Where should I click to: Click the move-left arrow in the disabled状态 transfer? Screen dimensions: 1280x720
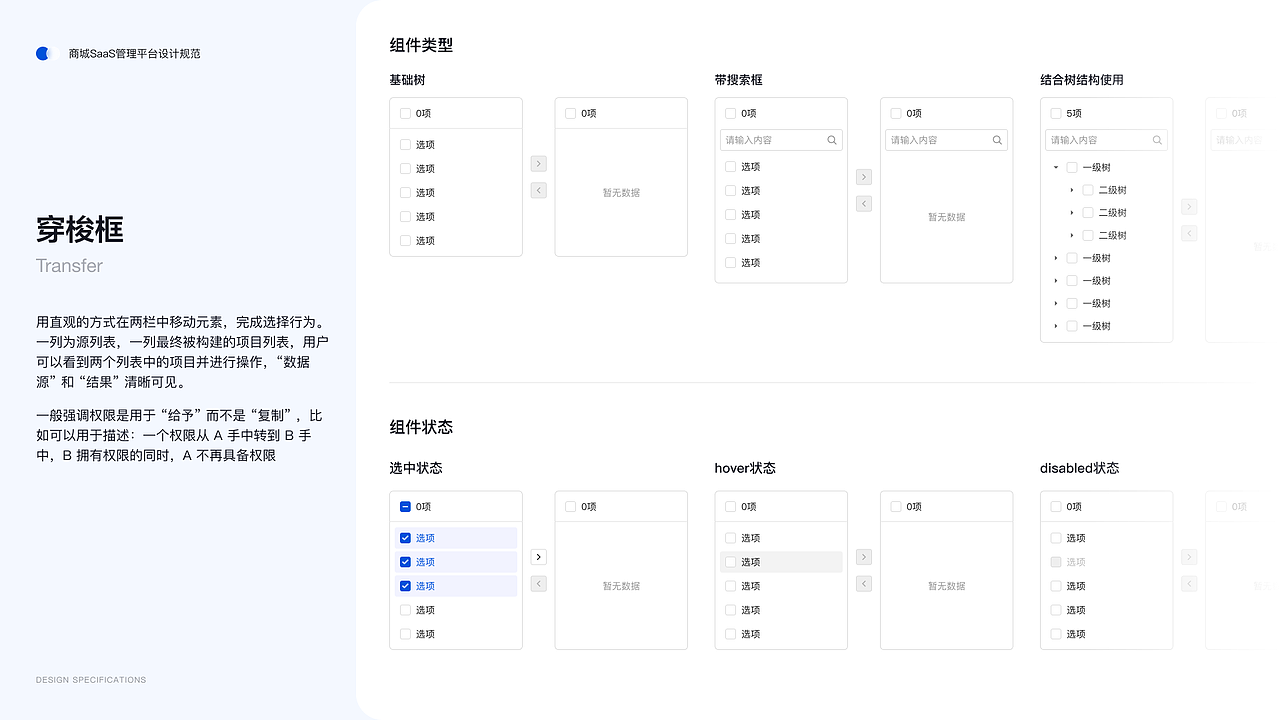coord(1189,584)
